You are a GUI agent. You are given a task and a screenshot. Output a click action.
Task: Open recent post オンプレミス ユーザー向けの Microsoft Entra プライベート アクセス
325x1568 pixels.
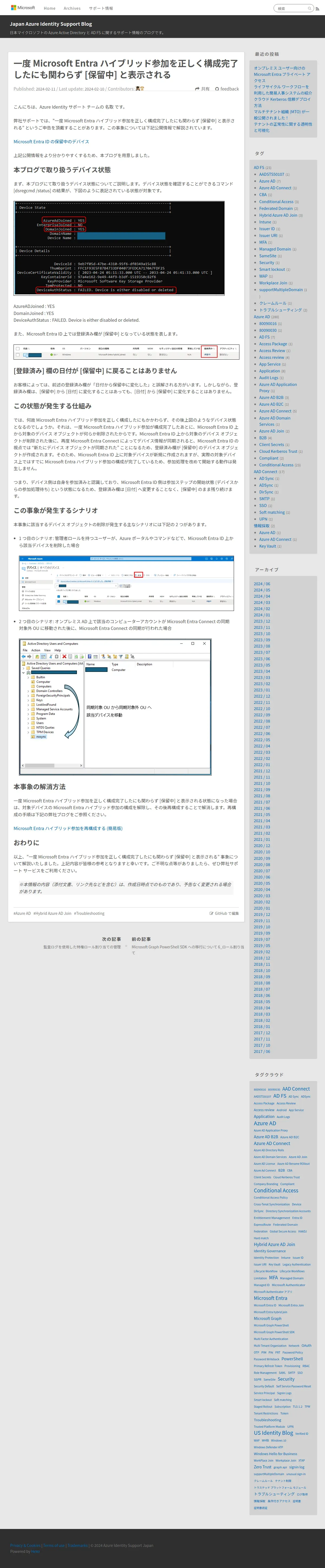point(282,74)
